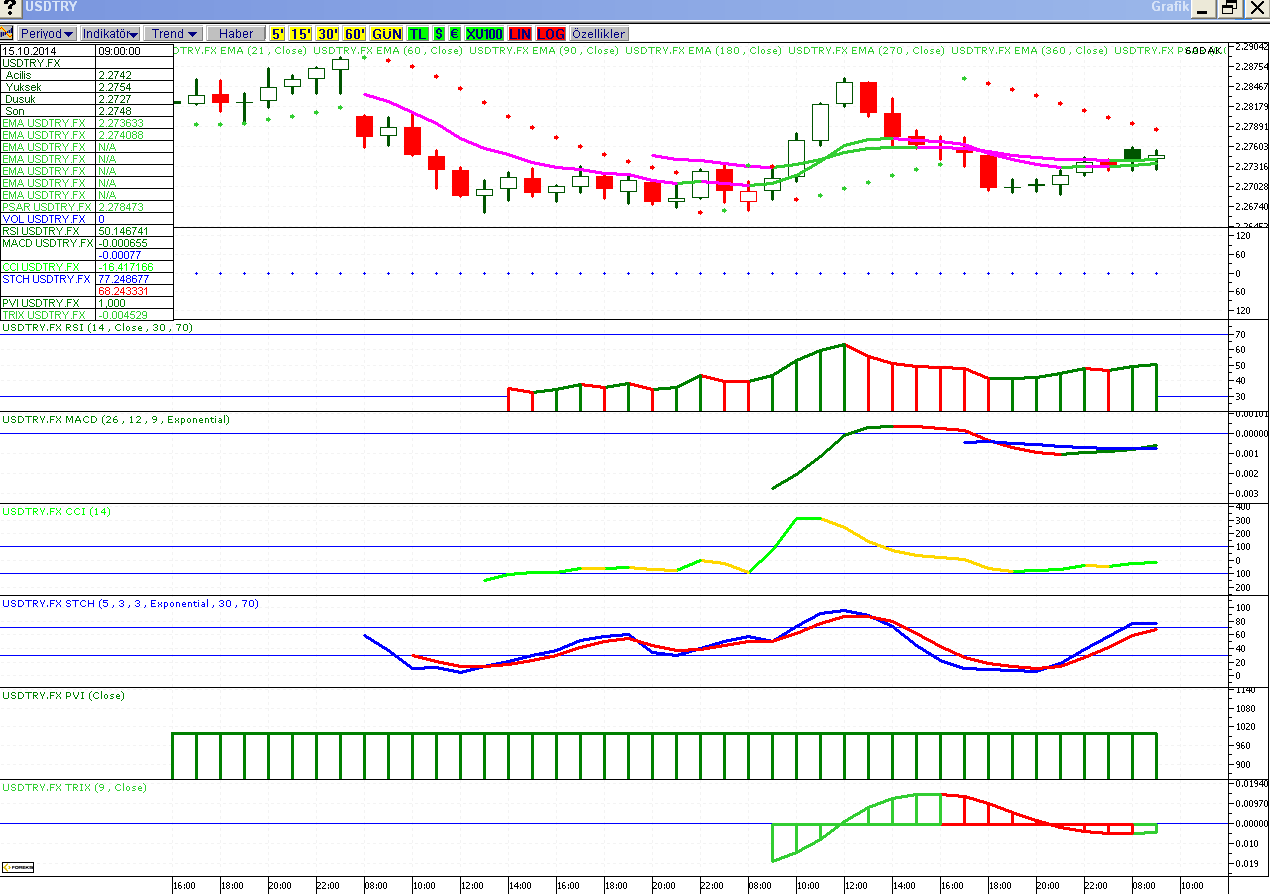
Task: Open the Periyod dropdown
Action: pyautogui.click(x=47, y=34)
